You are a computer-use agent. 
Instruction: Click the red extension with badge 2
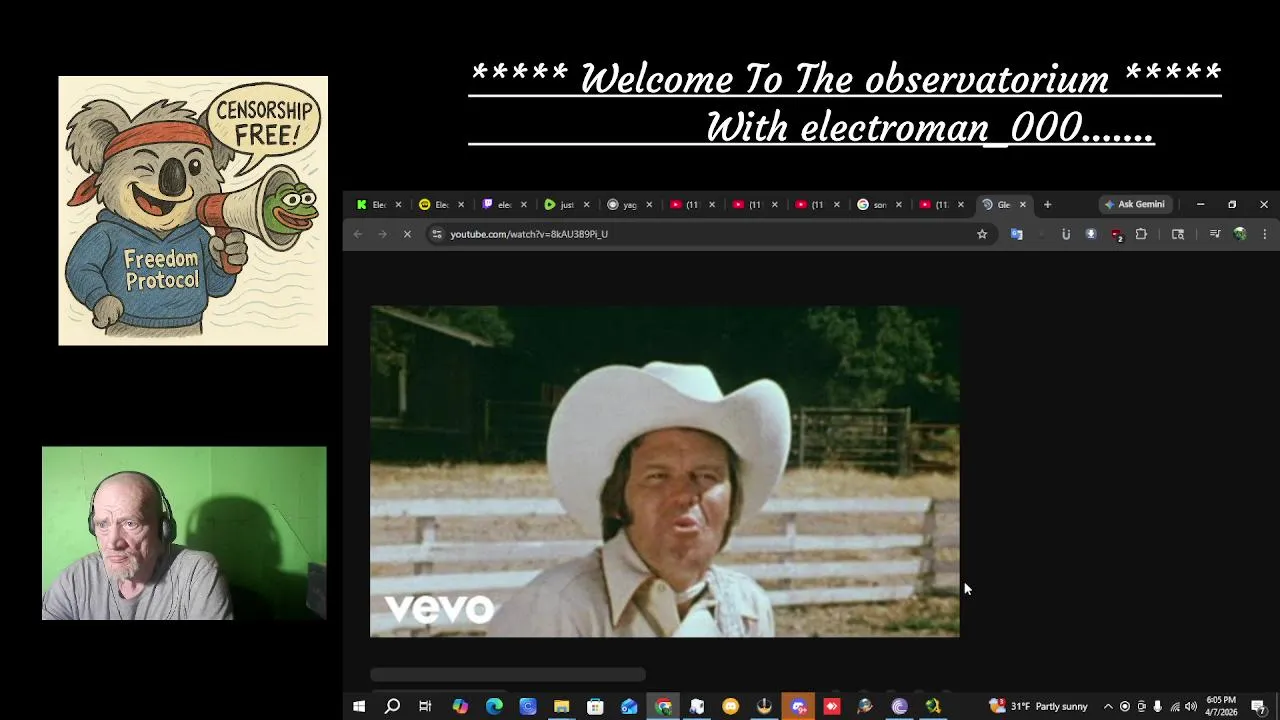[x=1116, y=235]
